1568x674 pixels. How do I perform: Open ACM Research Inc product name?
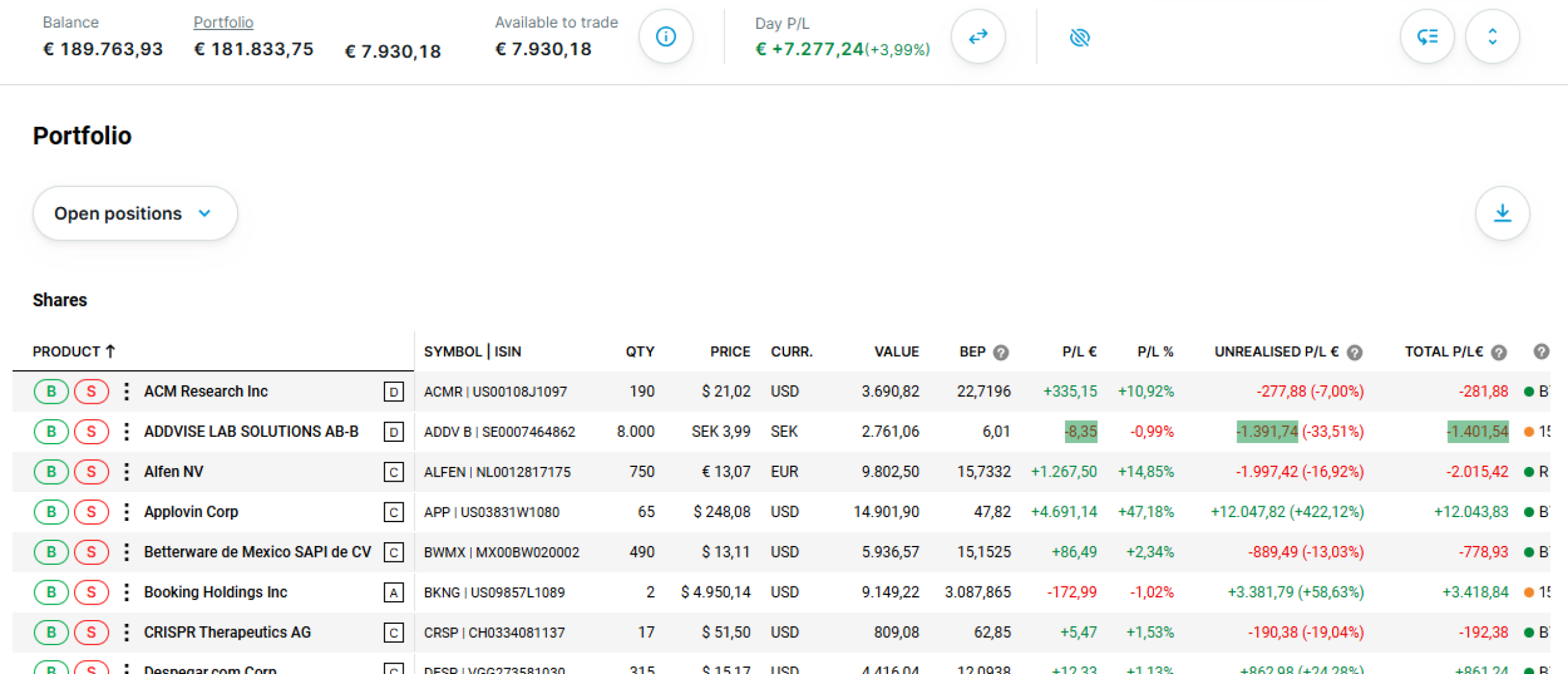pos(206,391)
